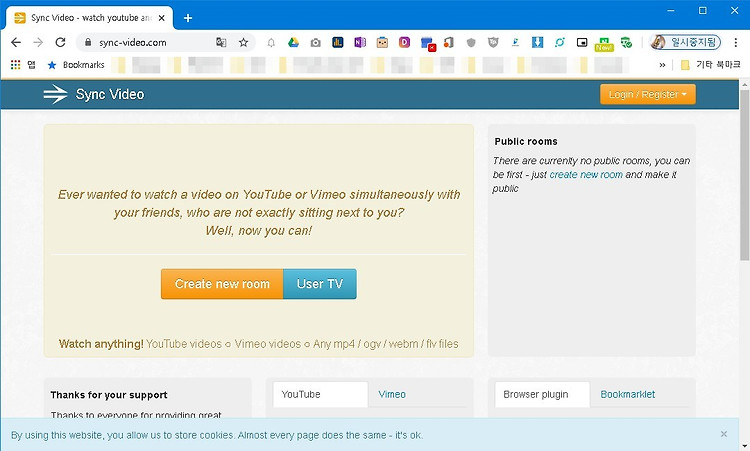Click the blue window with red X extension
Image resolution: width=750 pixels, height=451 pixels.
[x=428, y=44]
